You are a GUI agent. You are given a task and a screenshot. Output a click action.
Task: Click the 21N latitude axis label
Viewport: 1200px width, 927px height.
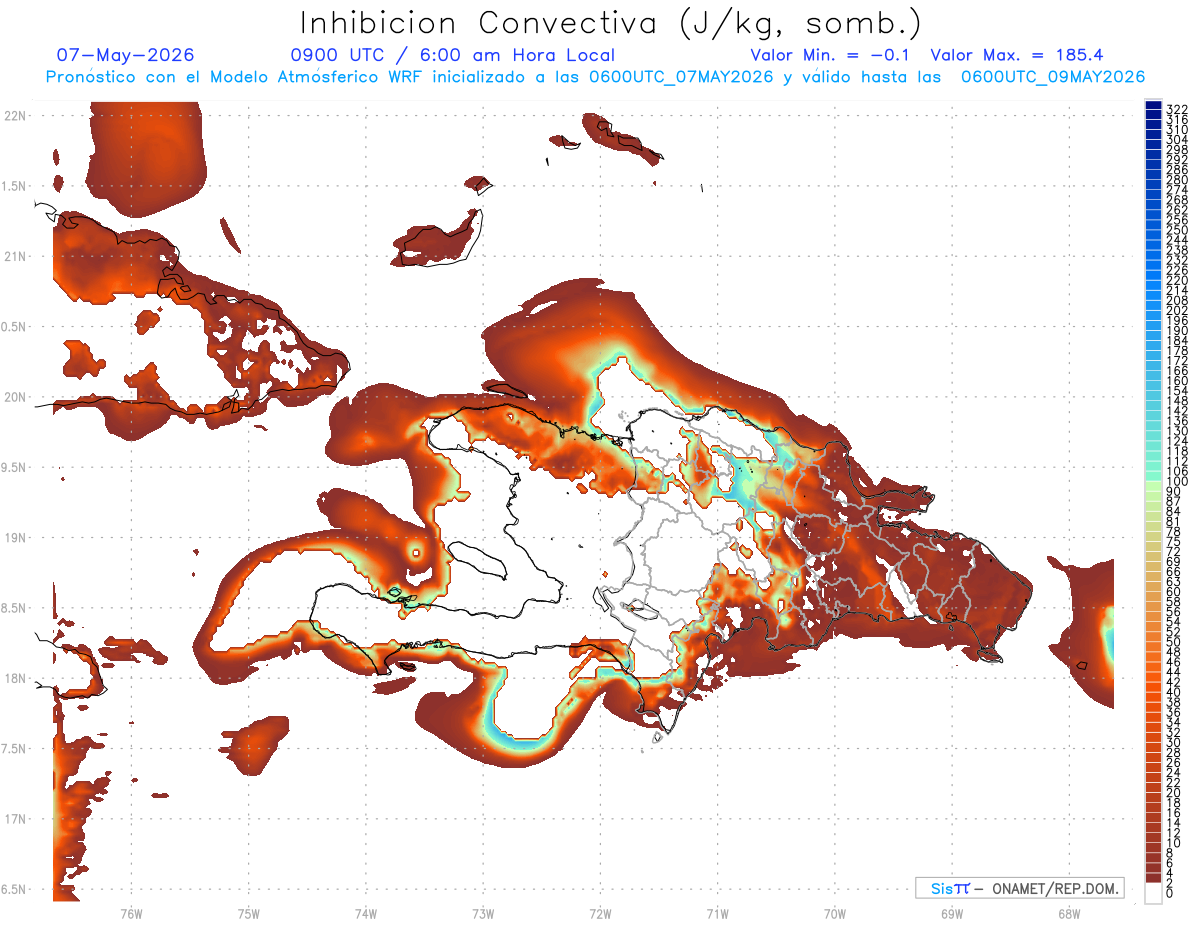point(15,256)
